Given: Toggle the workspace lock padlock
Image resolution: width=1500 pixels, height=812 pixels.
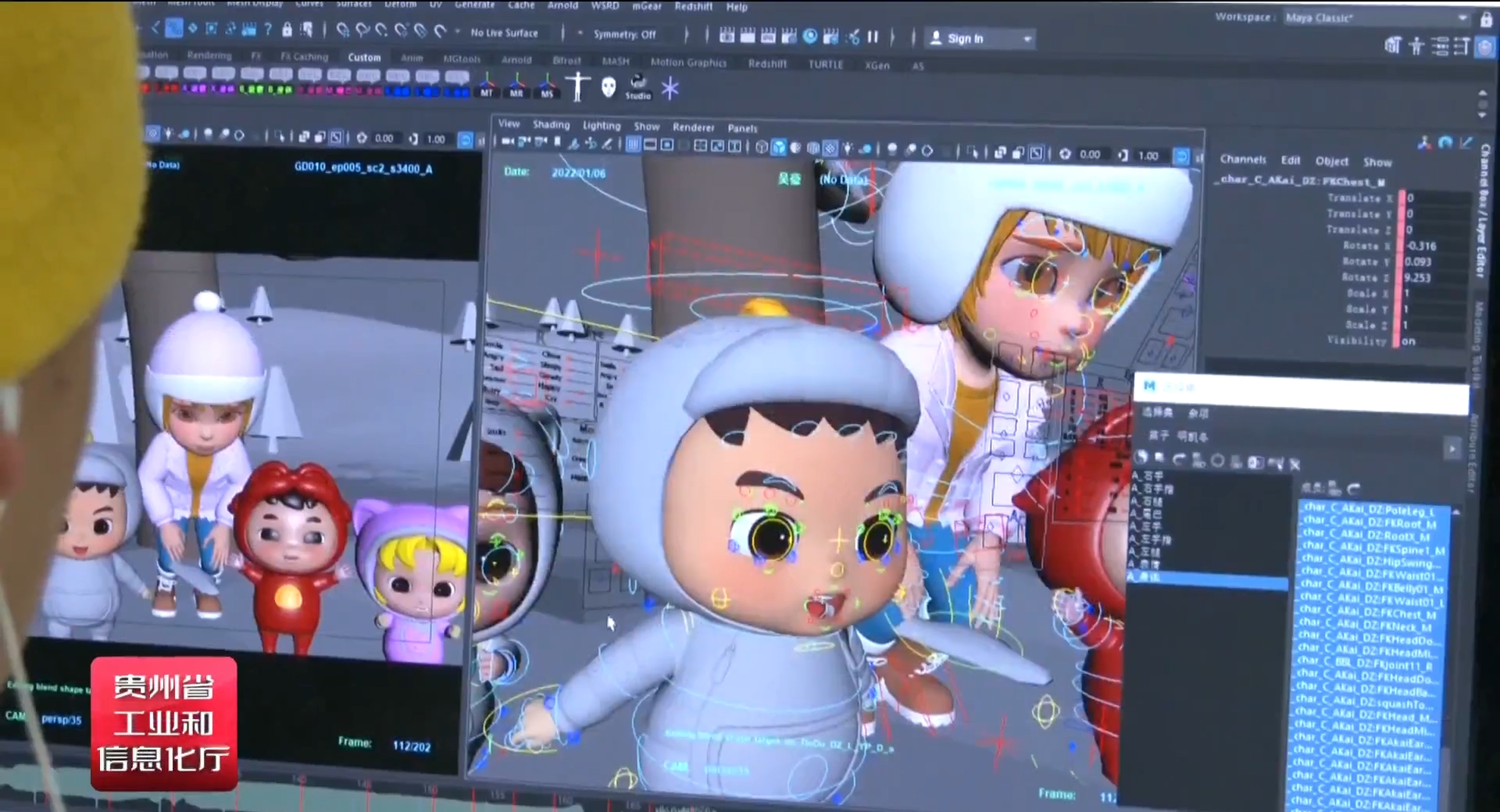Looking at the screenshot, I should click(x=1486, y=20).
